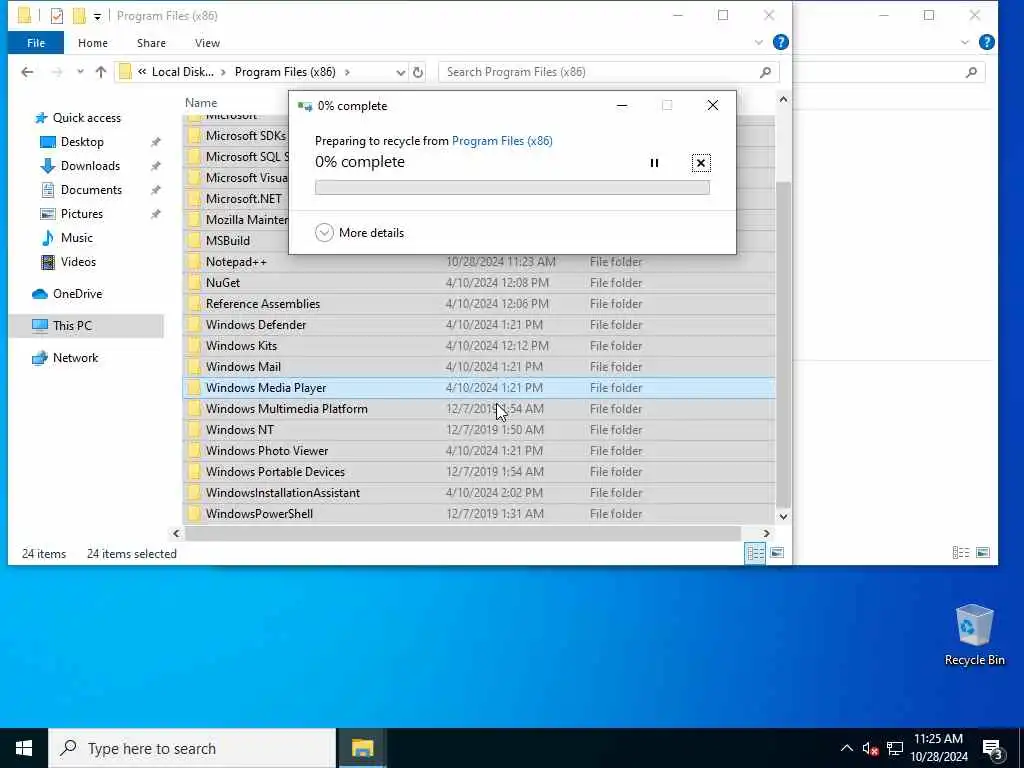Open Desktop in navigation pane

pyautogui.click(x=82, y=142)
